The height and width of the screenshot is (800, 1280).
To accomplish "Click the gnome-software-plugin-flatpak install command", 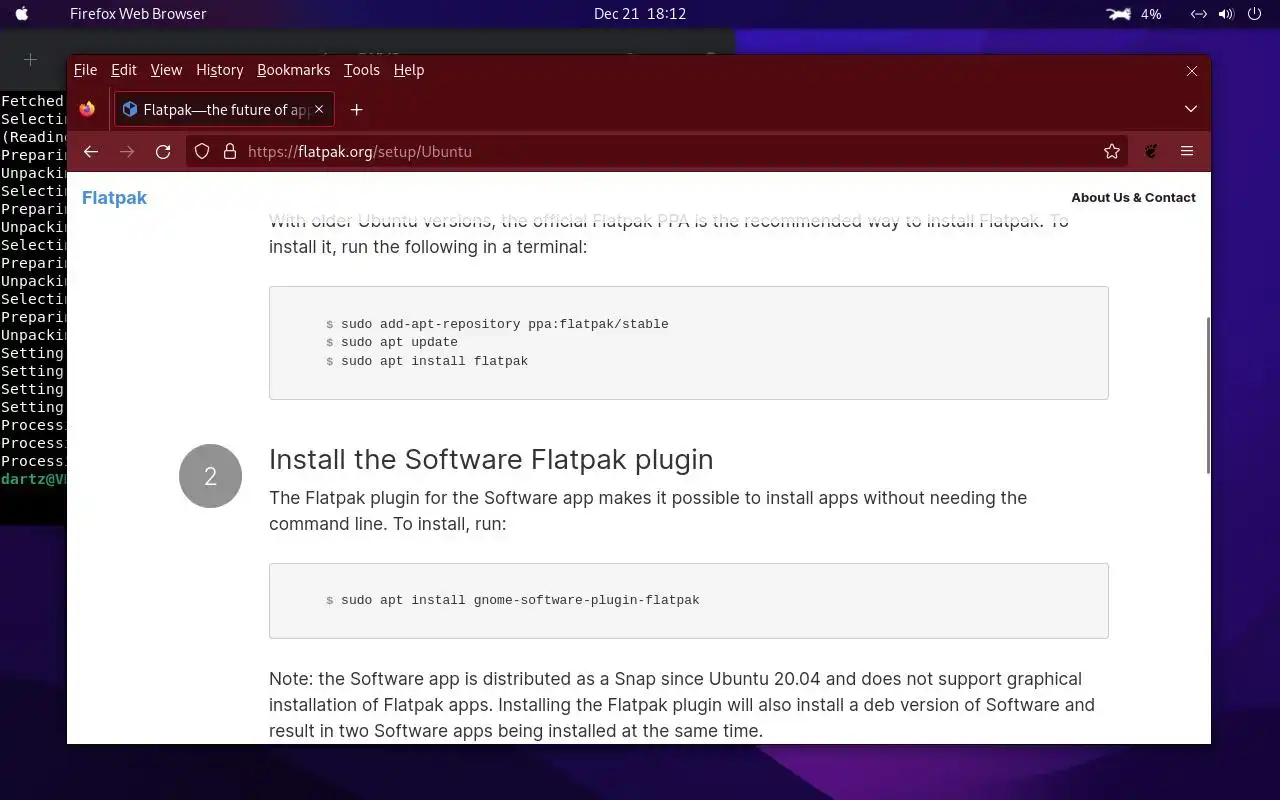I will [x=520, y=600].
